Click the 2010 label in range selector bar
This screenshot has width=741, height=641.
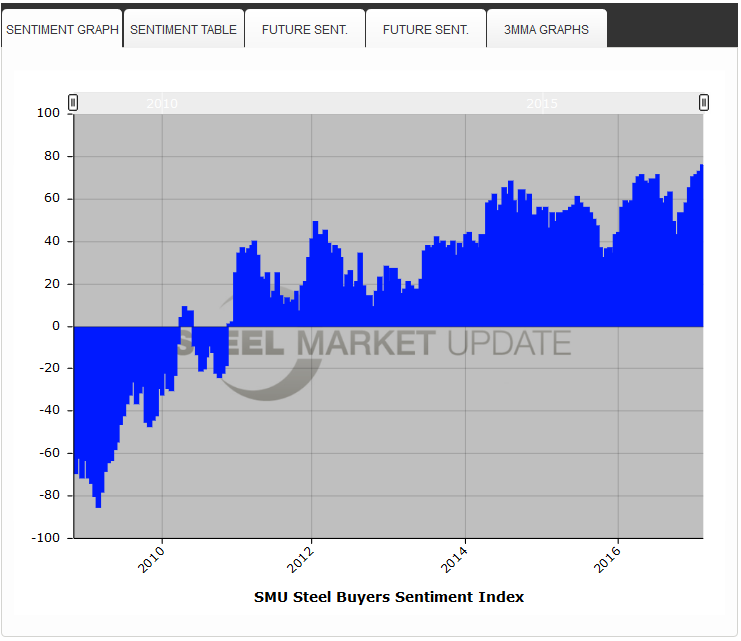pos(162,103)
